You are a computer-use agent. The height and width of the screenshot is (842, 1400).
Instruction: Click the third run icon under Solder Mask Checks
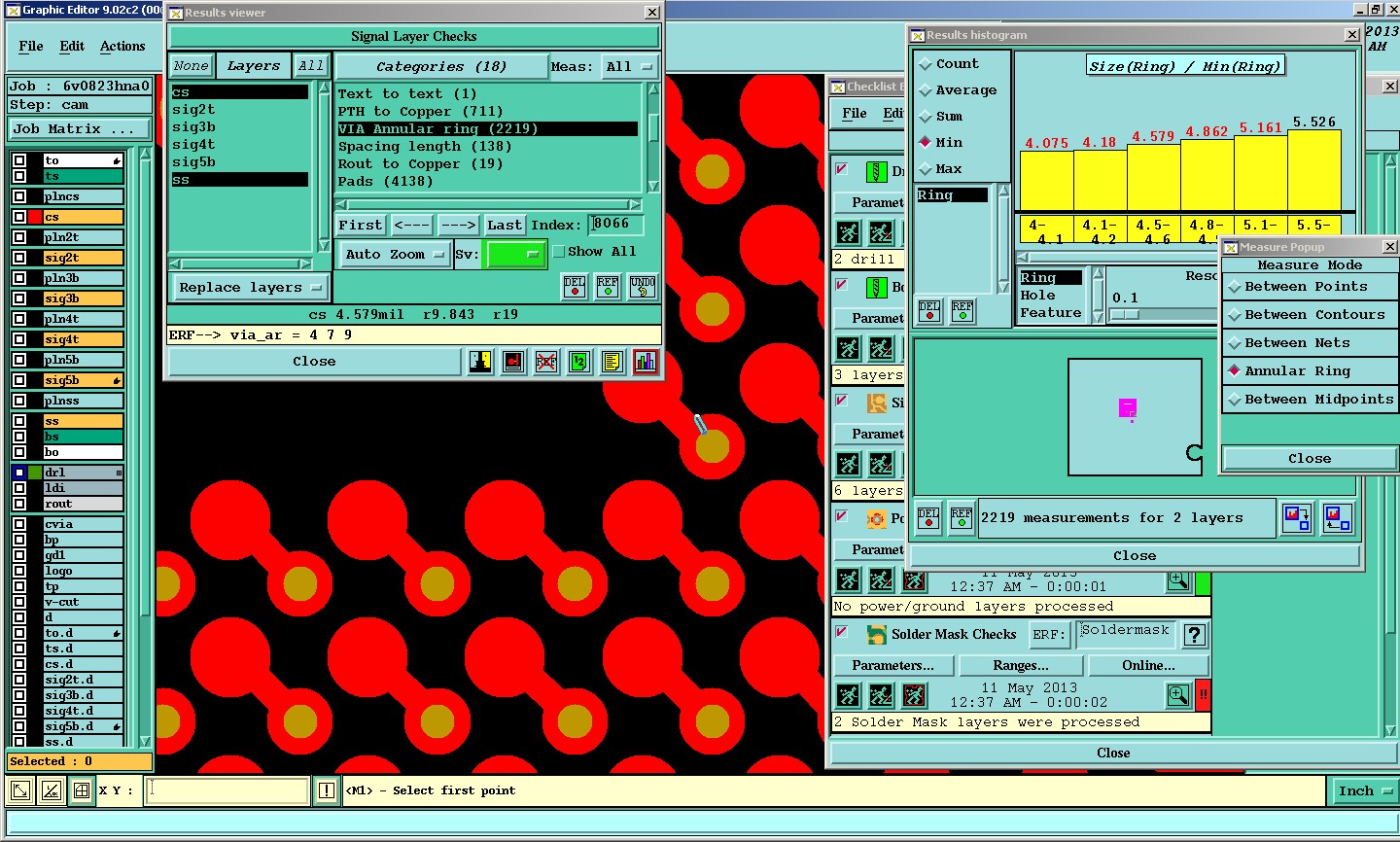click(x=914, y=695)
